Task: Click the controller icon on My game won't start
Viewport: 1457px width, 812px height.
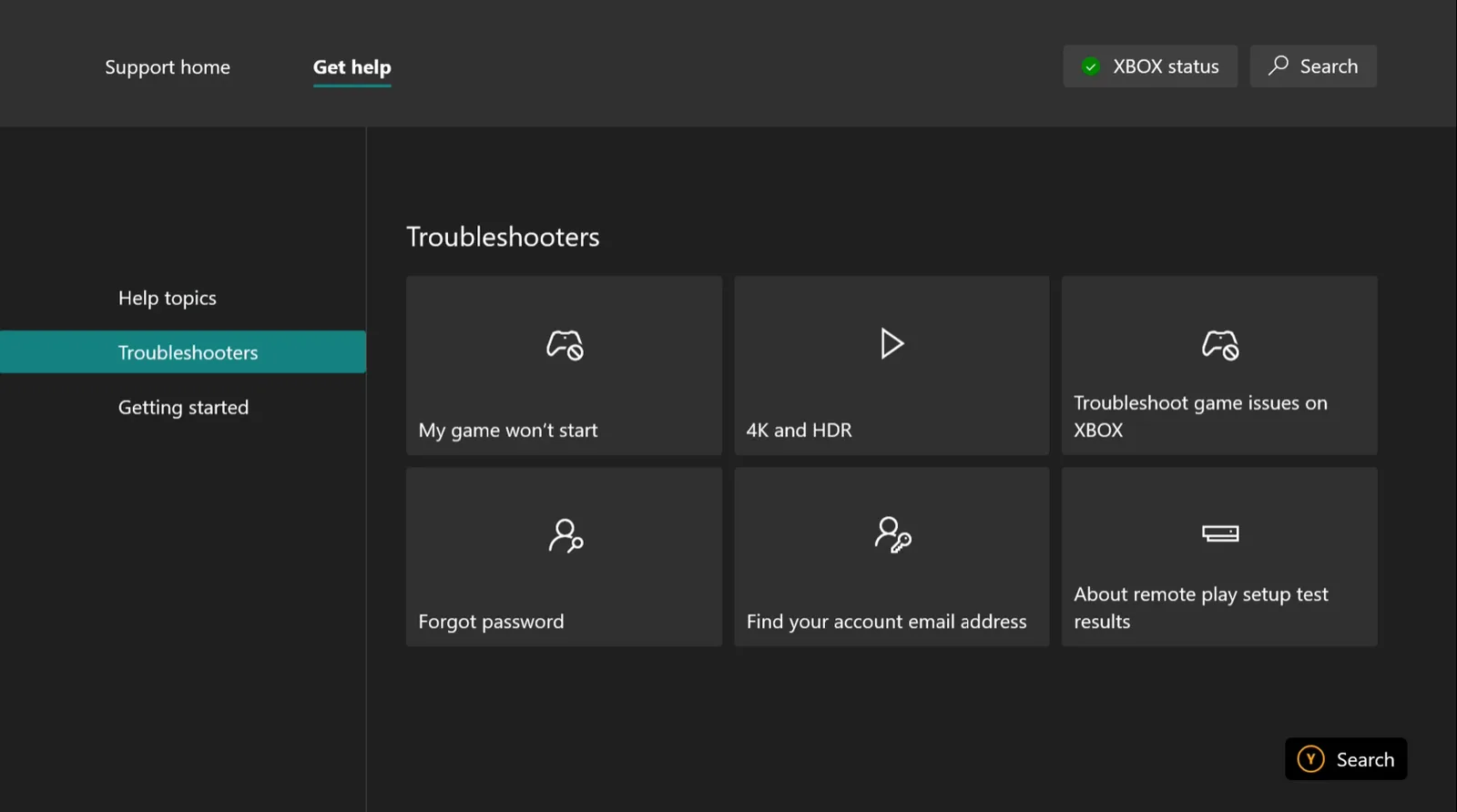Action: coord(565,345)
